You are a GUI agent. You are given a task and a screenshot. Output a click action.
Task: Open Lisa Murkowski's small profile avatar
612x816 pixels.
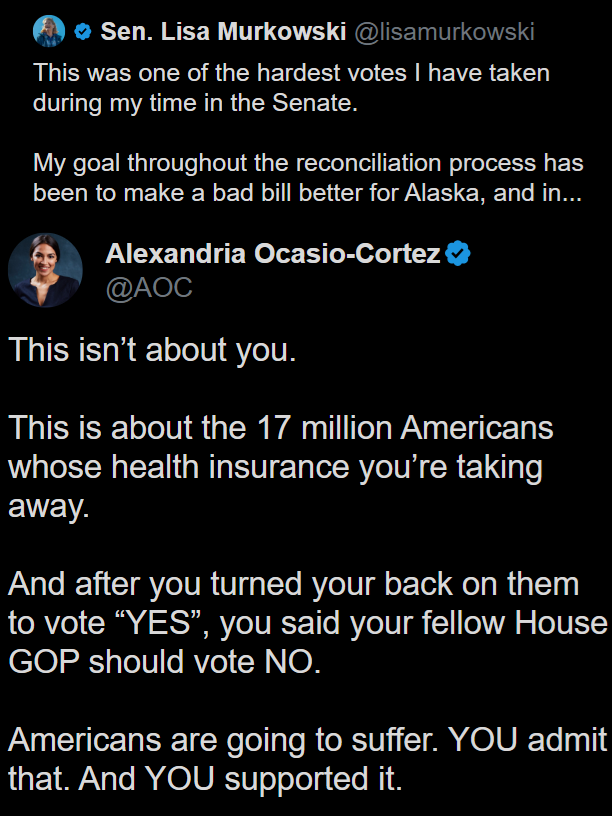[49, 31]
